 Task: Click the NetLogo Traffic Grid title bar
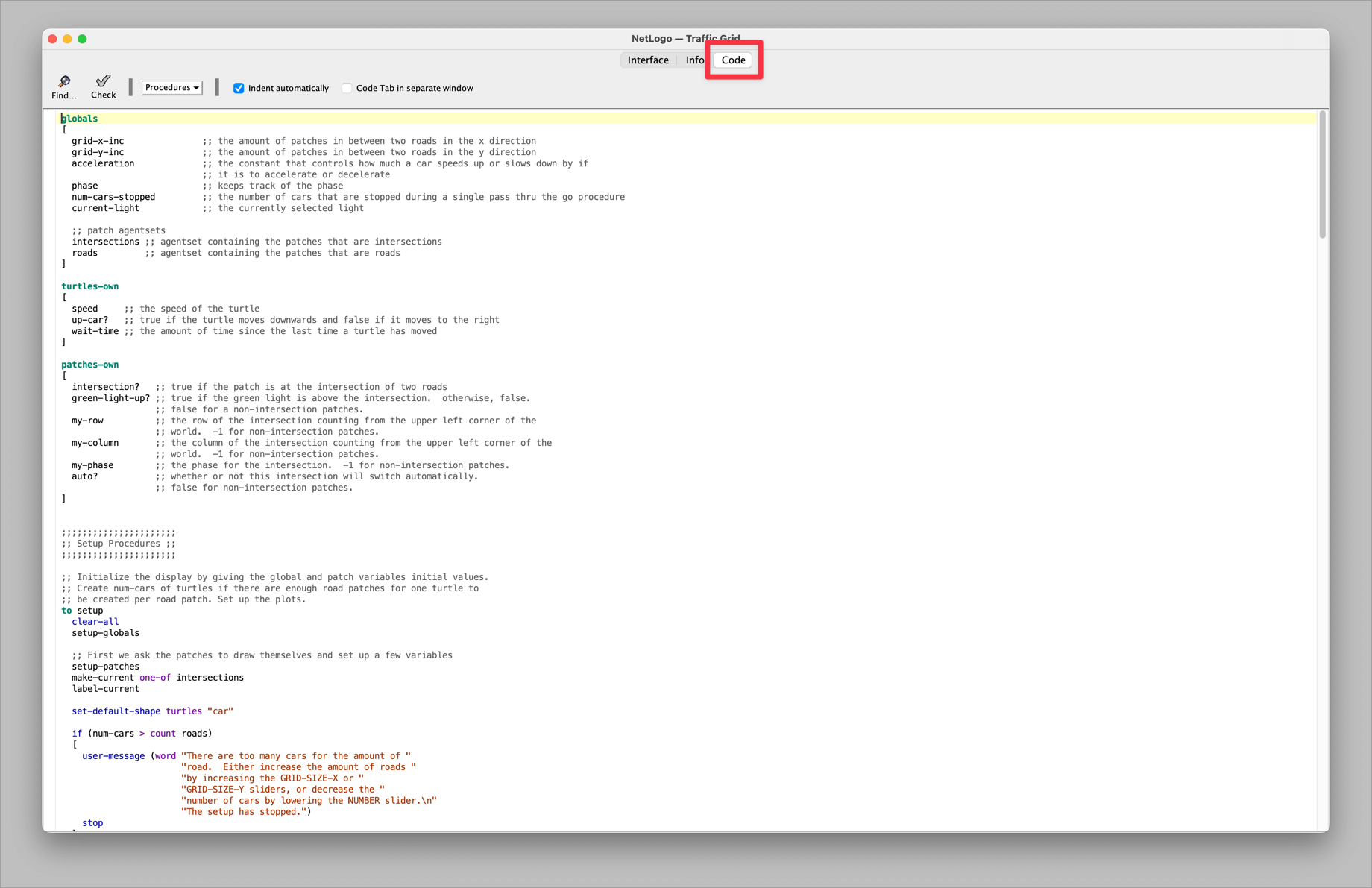tap(685, 38)
